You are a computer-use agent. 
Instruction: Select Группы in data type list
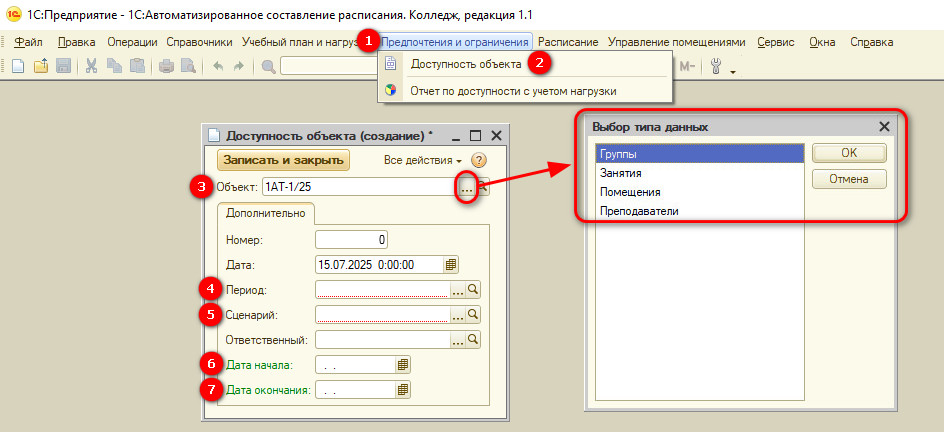[699, 153]
